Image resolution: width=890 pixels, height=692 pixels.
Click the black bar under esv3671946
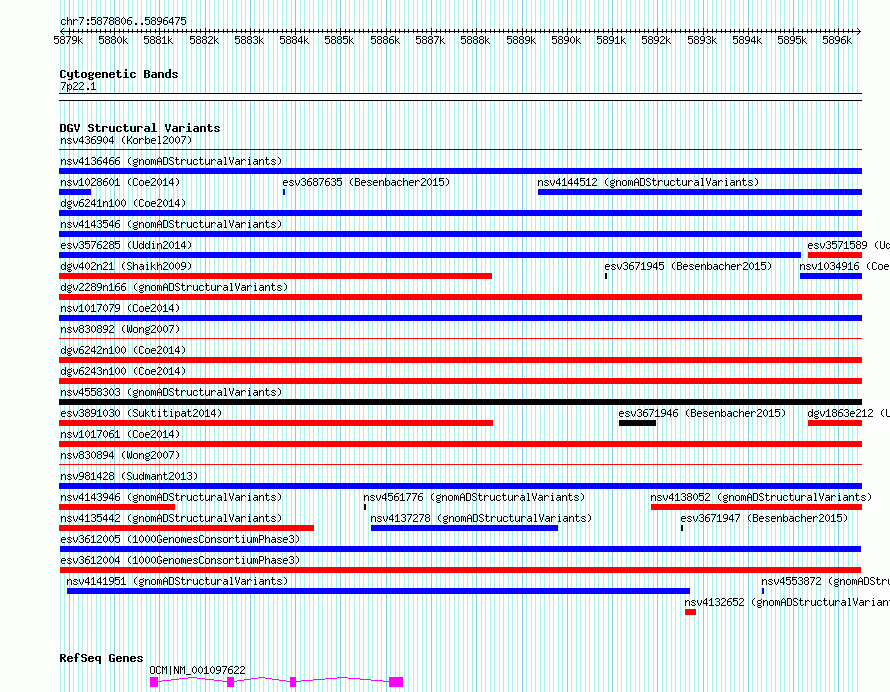pyautogui.click(x=637, y=423)
